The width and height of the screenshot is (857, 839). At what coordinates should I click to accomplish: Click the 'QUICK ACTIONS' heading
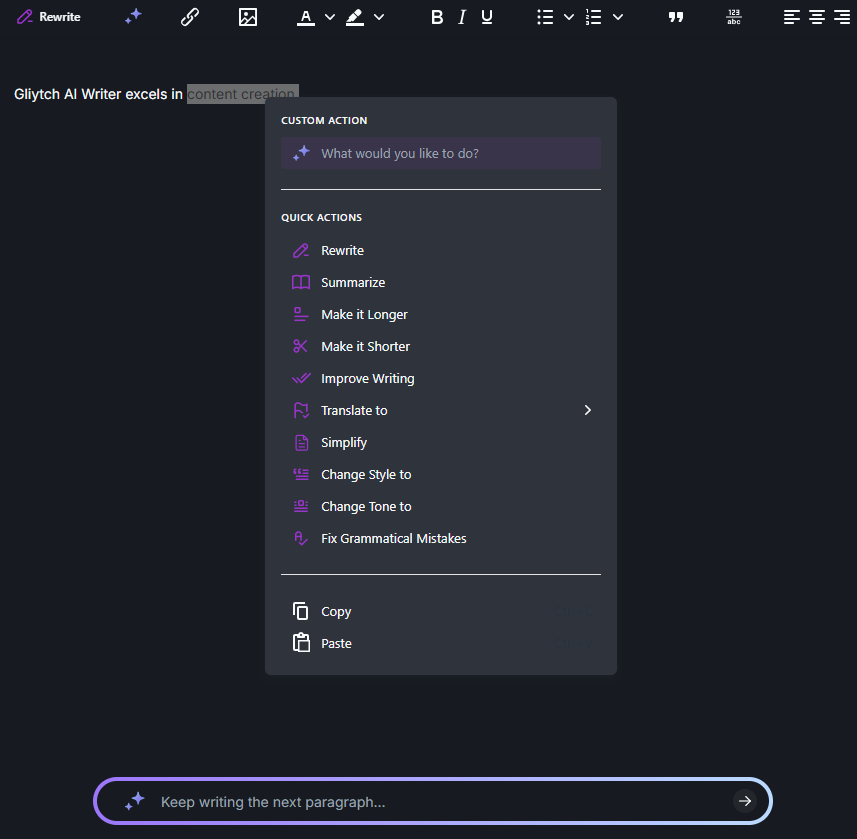pos(321,218)
